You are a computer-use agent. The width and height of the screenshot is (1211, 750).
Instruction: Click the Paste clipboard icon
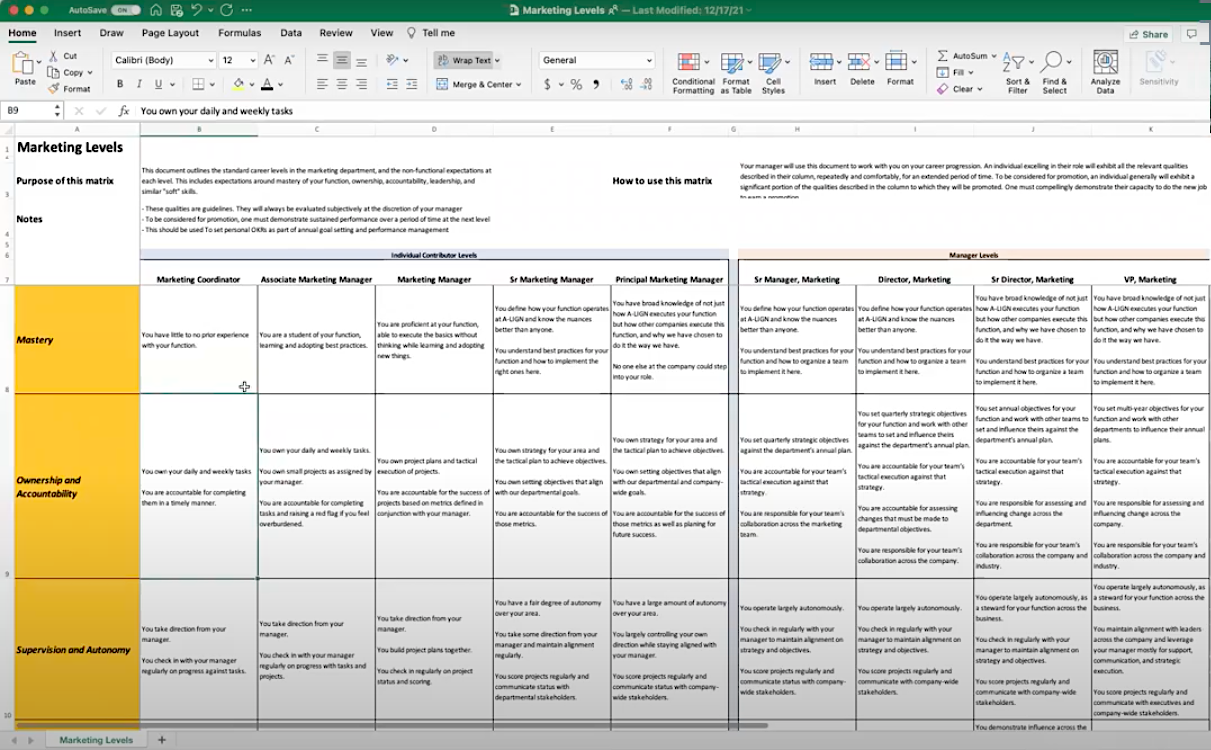click(x=22, y=64)
